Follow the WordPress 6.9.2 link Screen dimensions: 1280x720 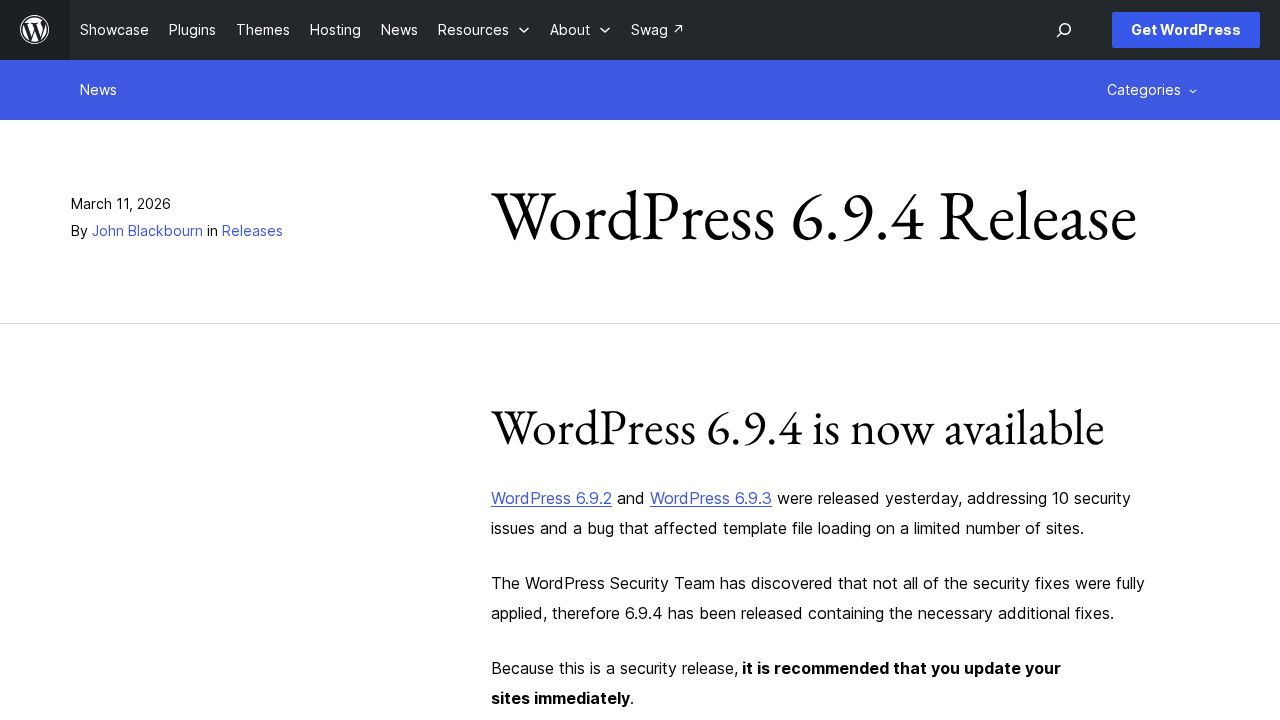(x=551, y=498)
